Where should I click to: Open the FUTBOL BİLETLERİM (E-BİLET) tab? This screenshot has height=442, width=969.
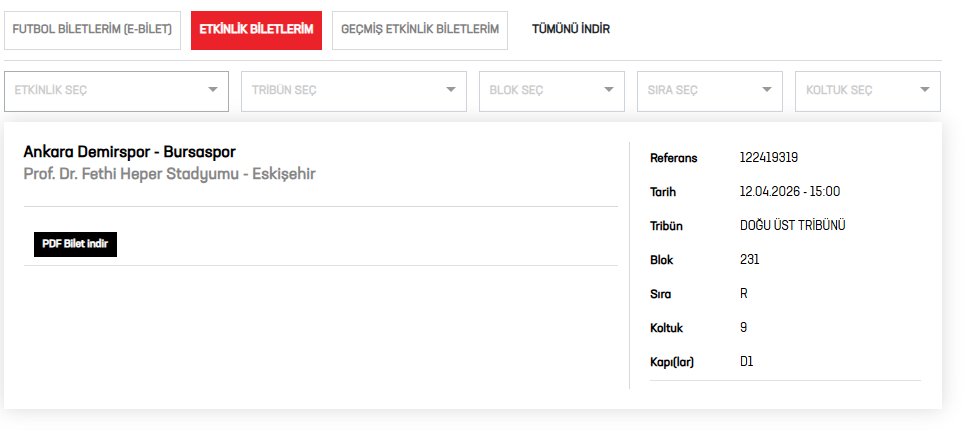click(92, 30)
